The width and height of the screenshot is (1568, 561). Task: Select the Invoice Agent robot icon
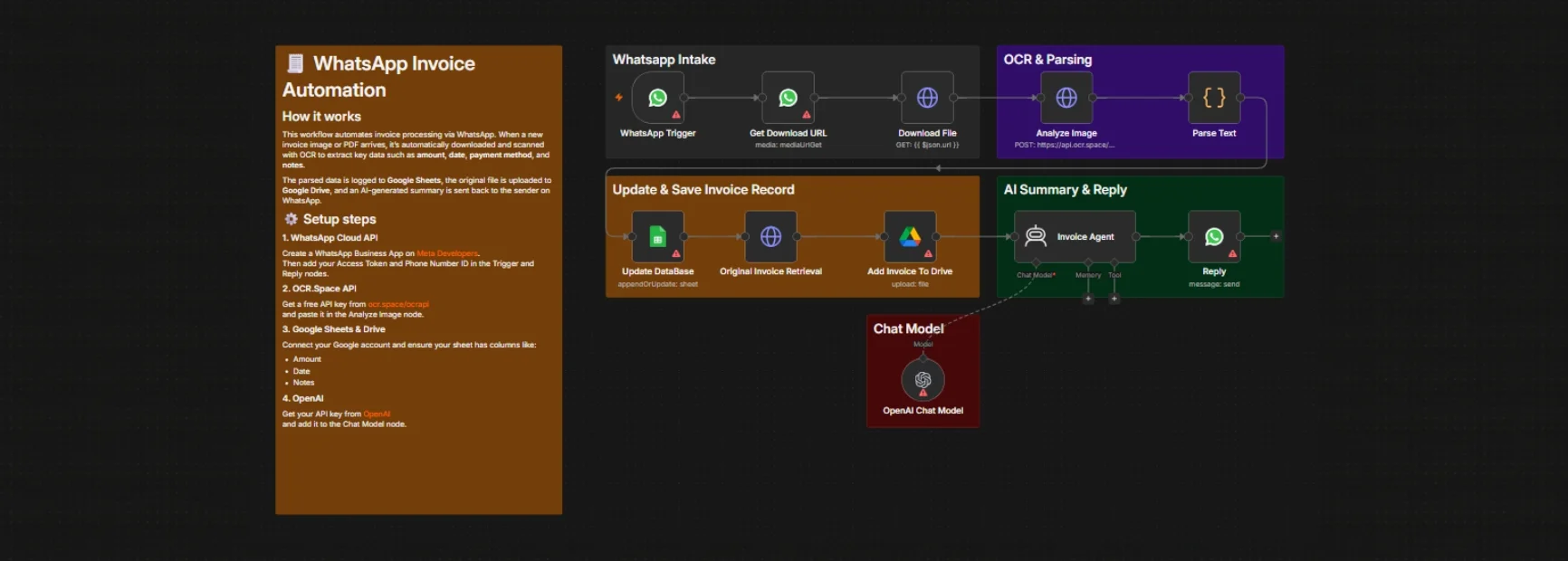pyautogui.click(x=1036, y=236)
